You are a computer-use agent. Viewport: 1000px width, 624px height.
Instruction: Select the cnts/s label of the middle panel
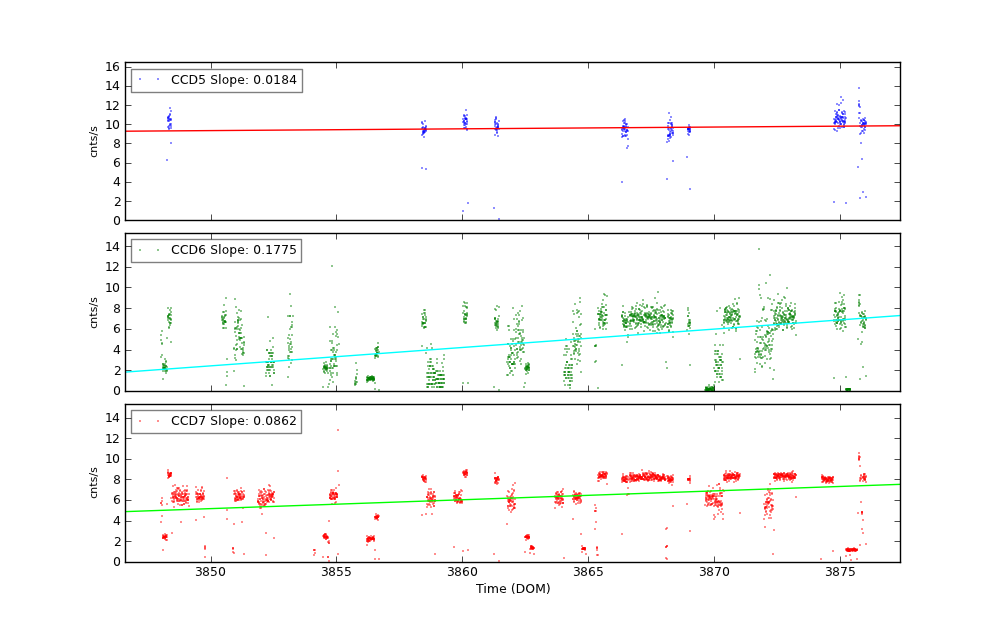coord(94,312)
